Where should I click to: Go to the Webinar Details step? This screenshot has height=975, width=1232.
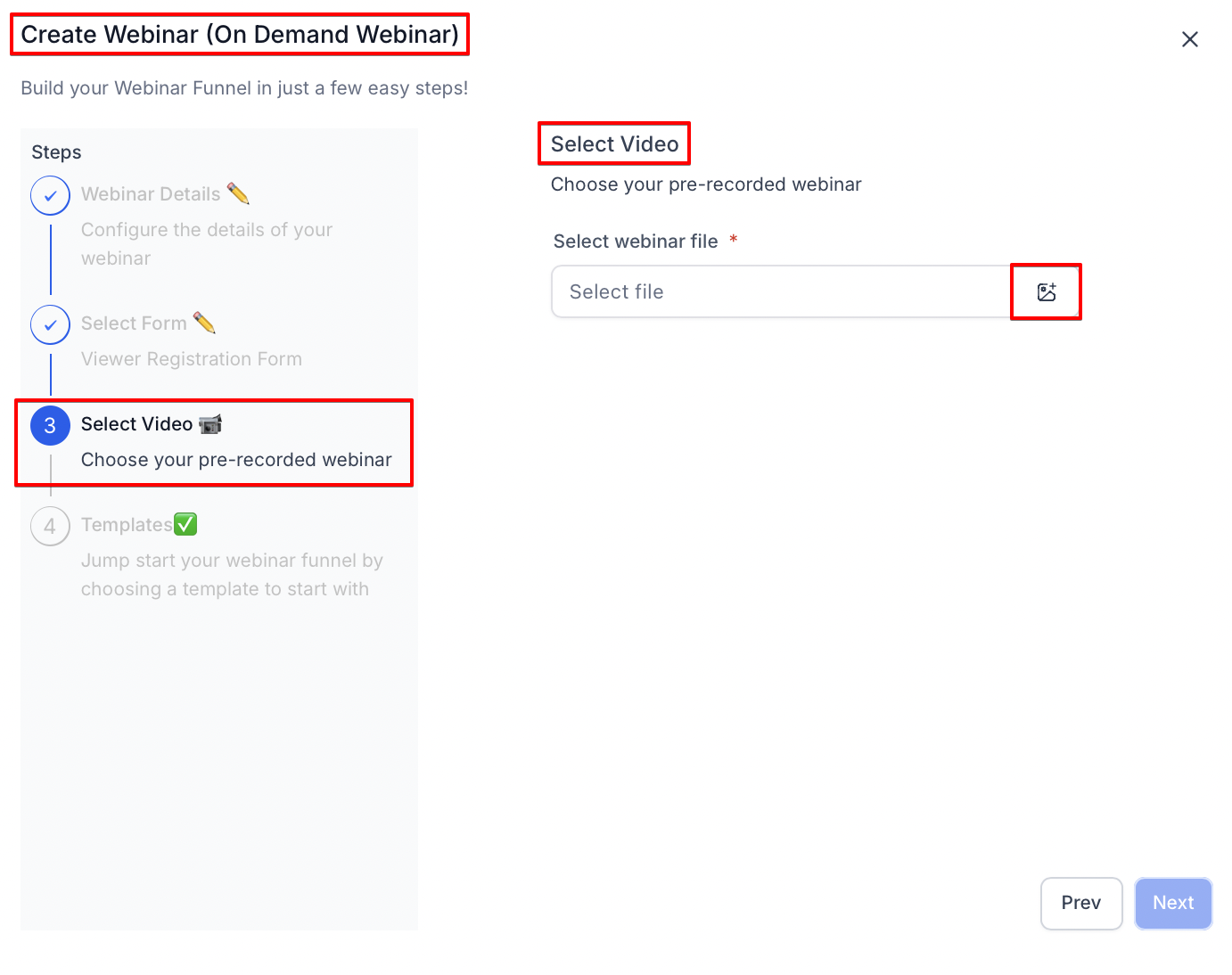point(151,194)
